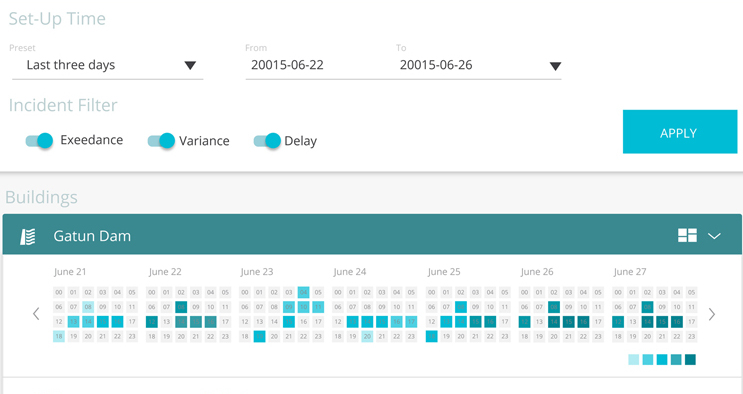Viewport: 743px width, 394px height.
Task: Click the June 24 day heading
Action: [x=350, y=272]
